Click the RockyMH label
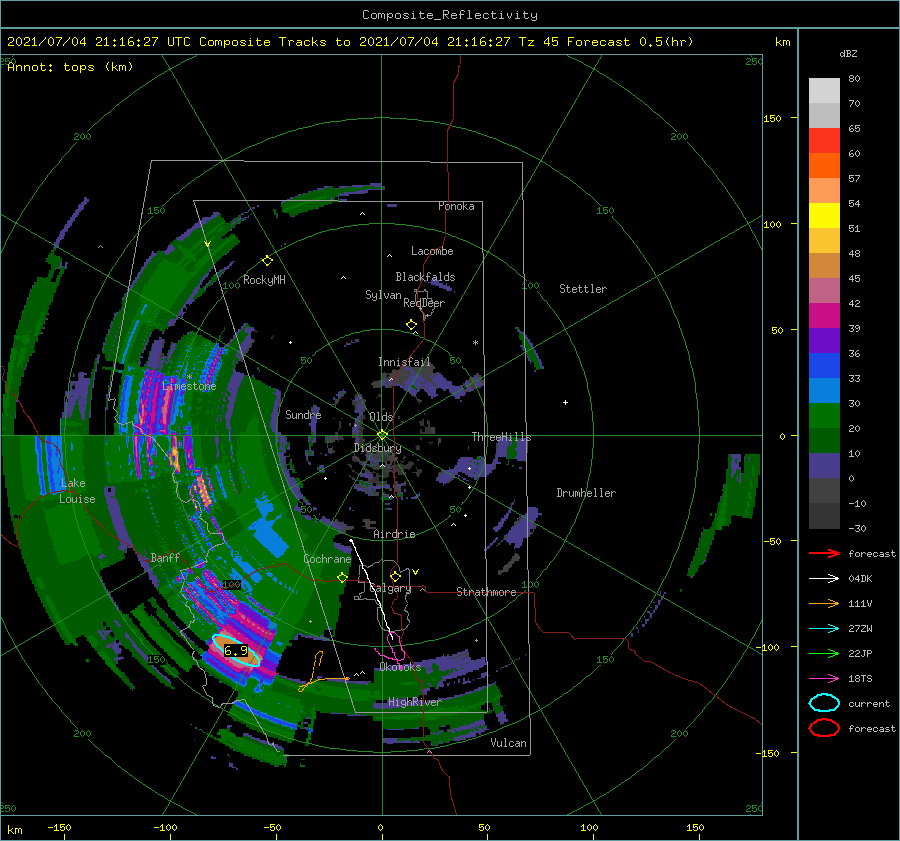Image resolution: width=900 pixels, height=841 pixels. [x=264, y=280]
